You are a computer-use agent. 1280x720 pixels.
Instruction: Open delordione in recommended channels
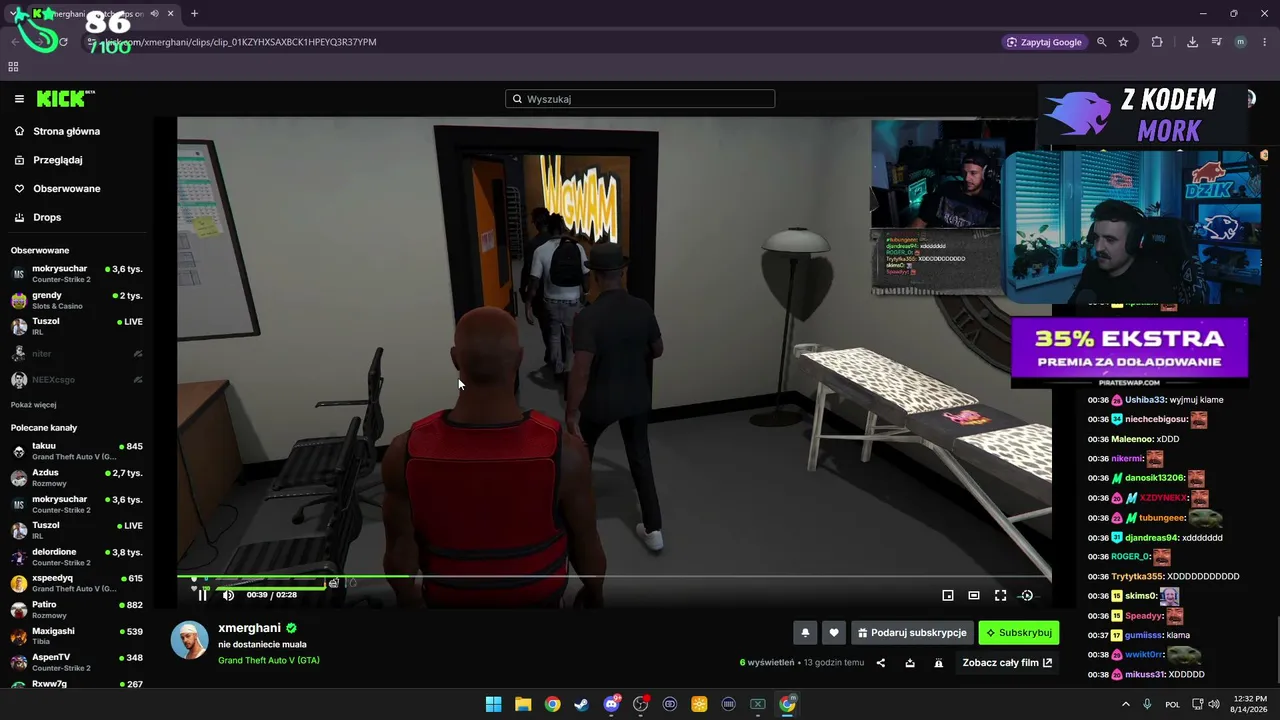point(77,557)
